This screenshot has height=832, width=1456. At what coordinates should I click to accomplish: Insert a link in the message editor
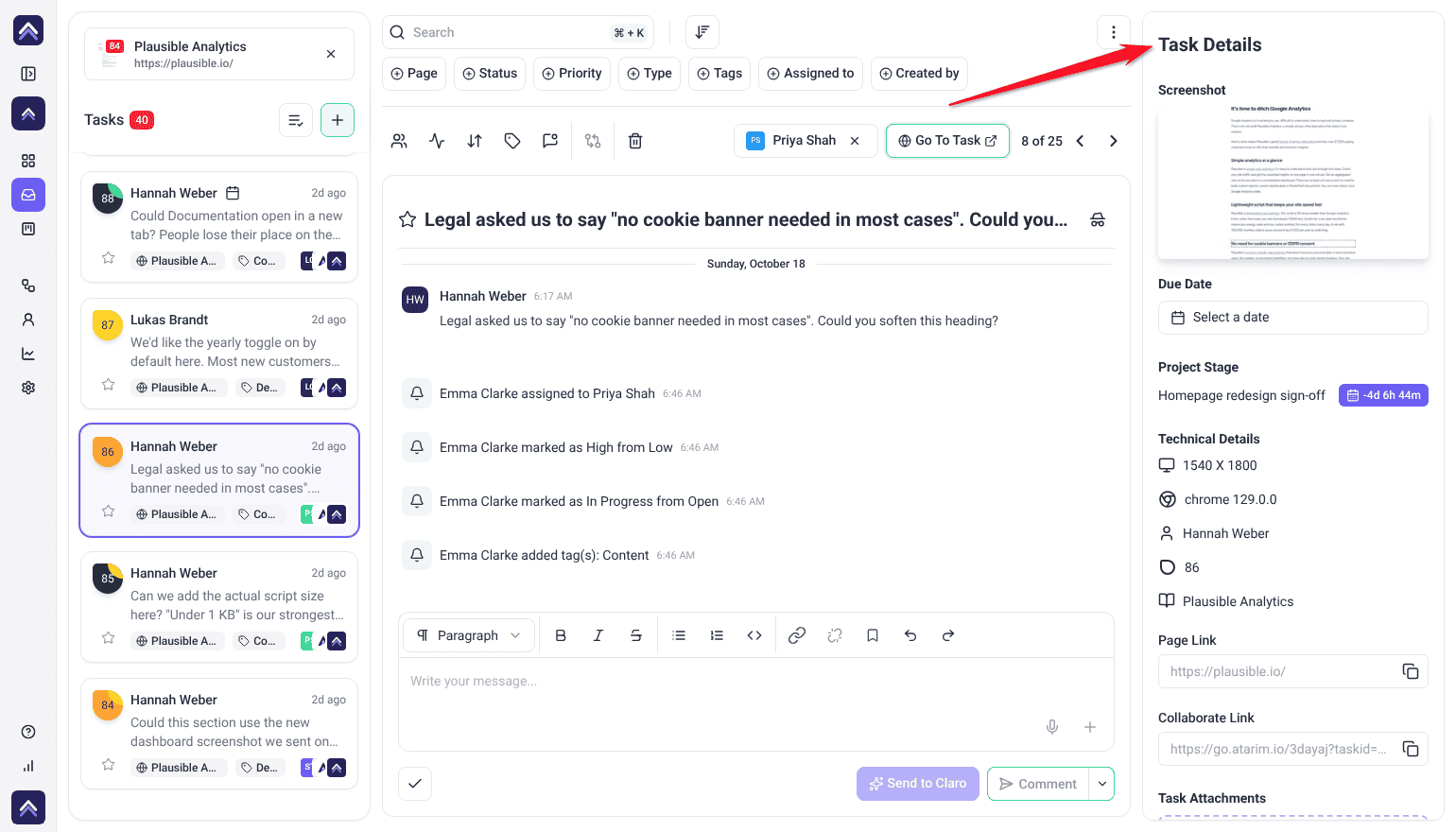(797, 635)
